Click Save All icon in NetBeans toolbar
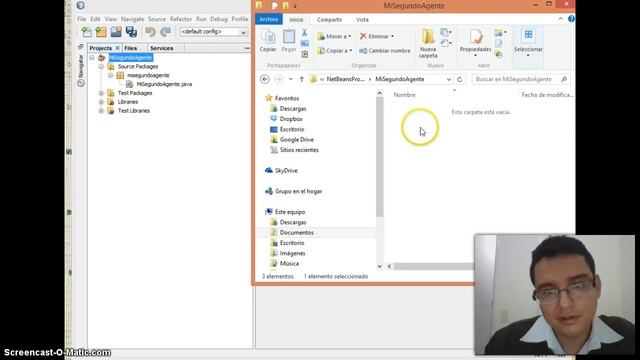The width and height of the screenshot is (640, 360). pyautogui.click(x=131, y=32)
